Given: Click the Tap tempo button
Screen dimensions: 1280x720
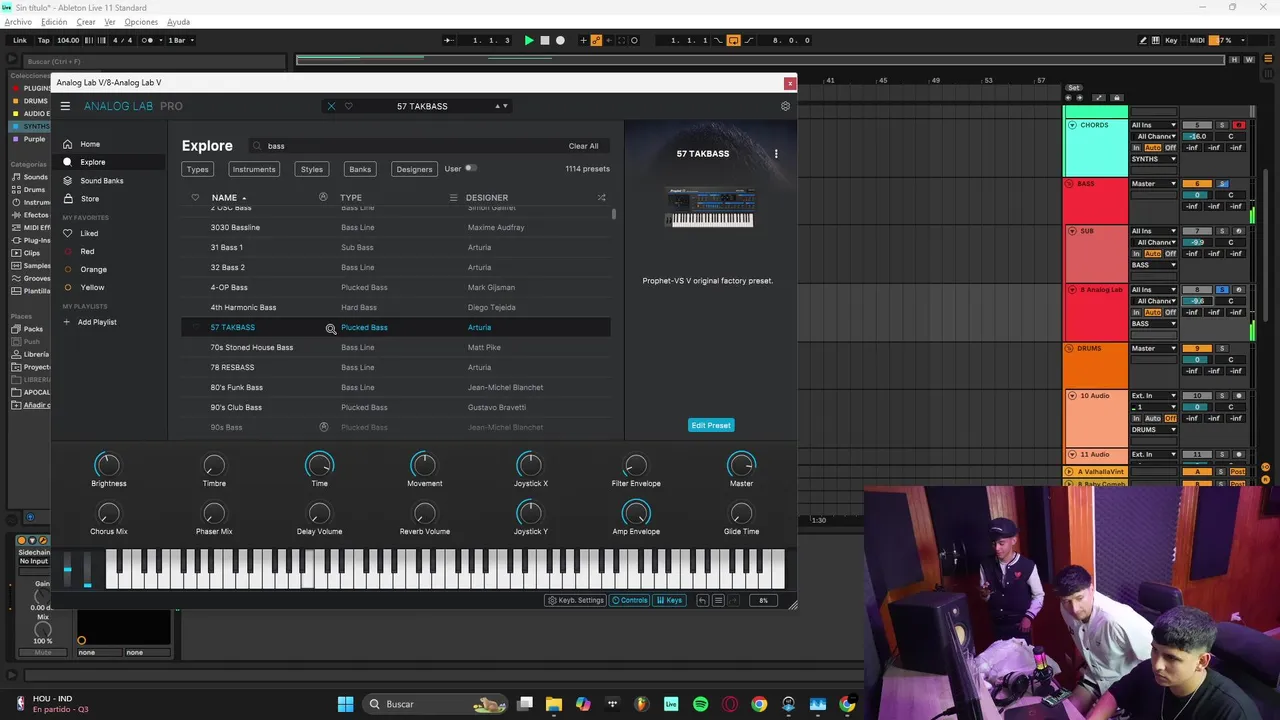Looking at the screenshot, I should 43,40.
